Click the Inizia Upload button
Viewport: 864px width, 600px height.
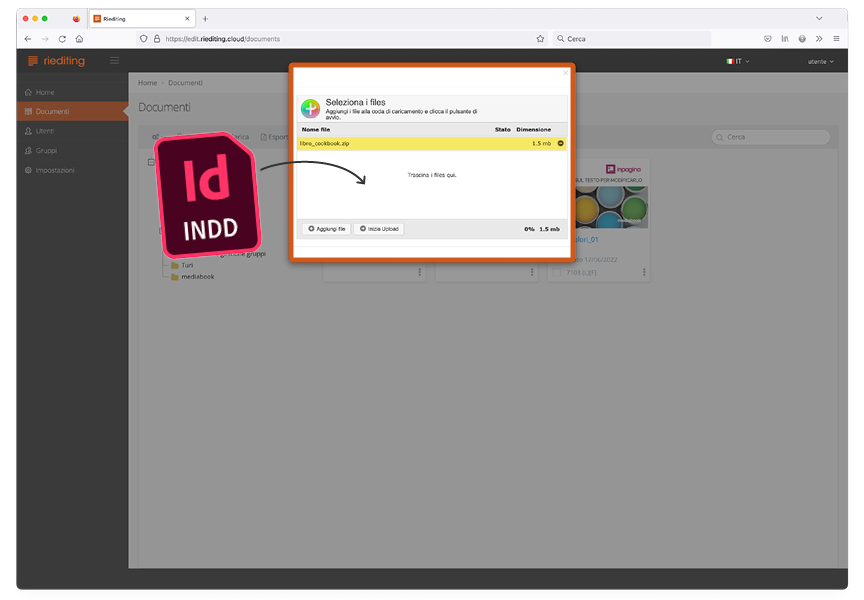(x=378, y=229)
